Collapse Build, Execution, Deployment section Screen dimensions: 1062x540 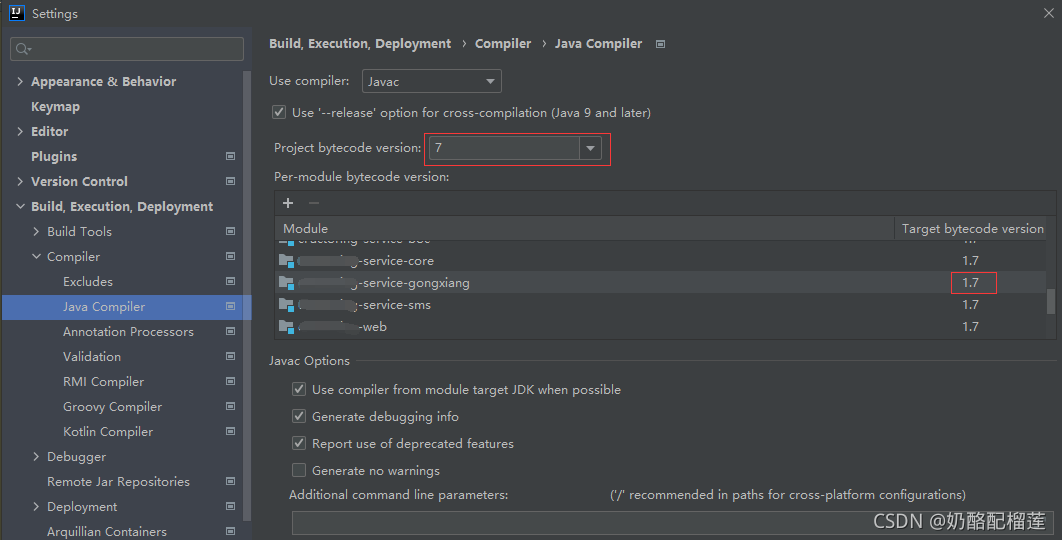coord(20,207)
